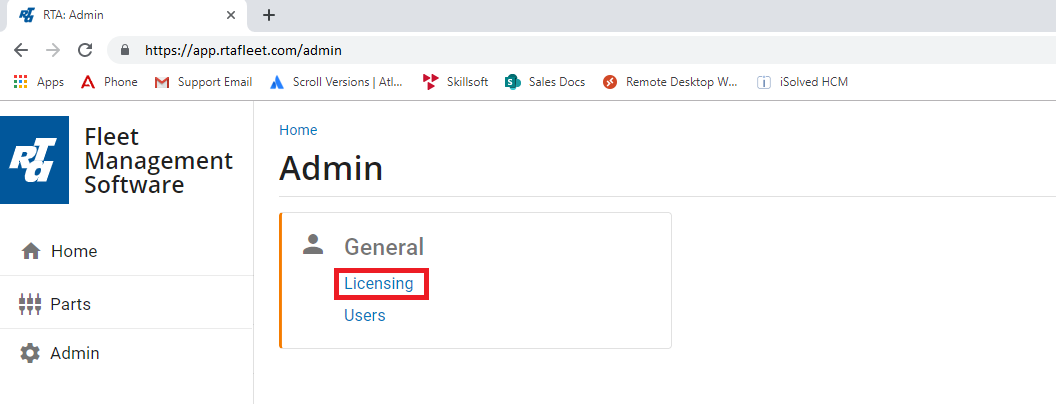Select Parts in the sidebar menu
Screen dimensions: 1056x404
71,304
